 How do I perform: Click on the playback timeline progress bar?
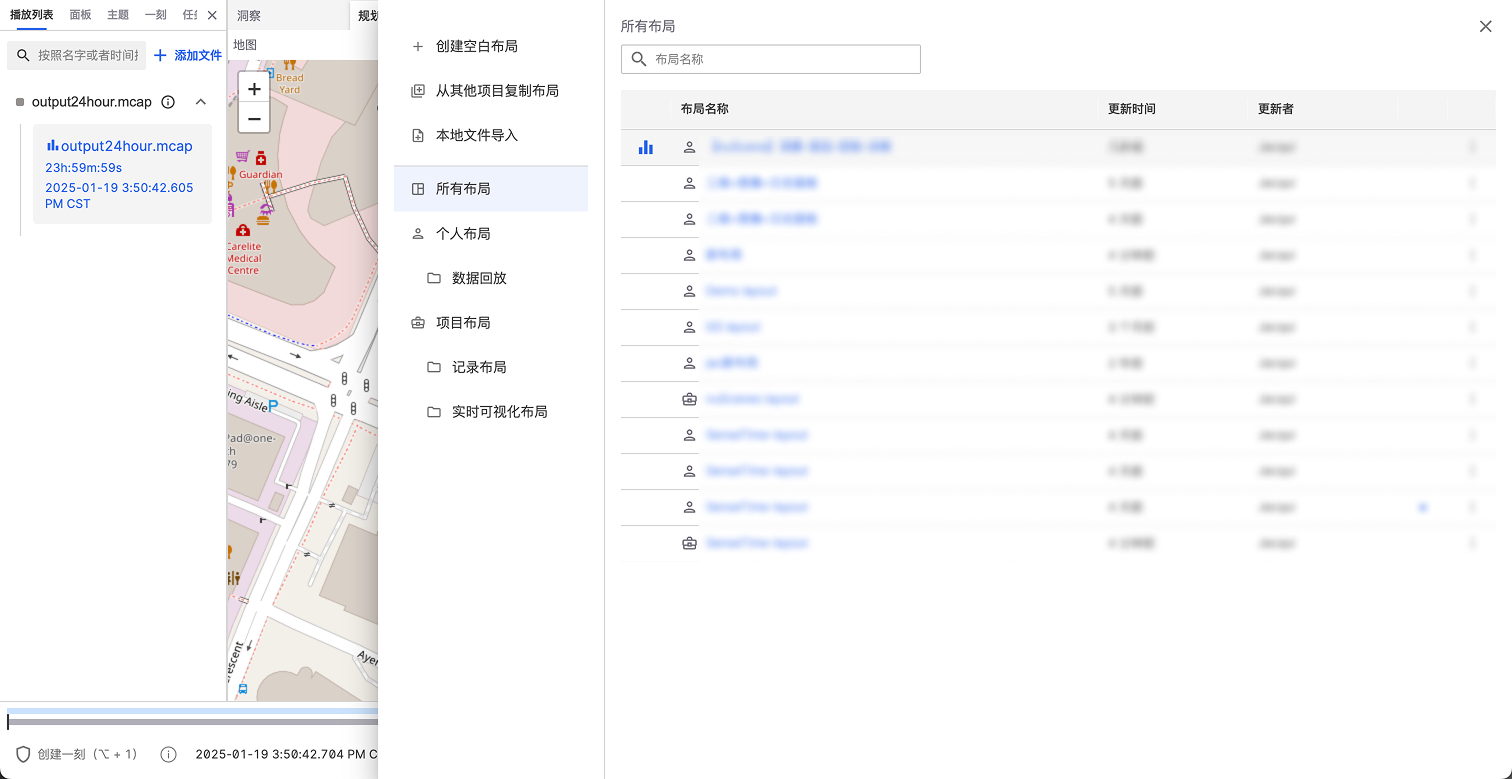click(x=190, y=721)
